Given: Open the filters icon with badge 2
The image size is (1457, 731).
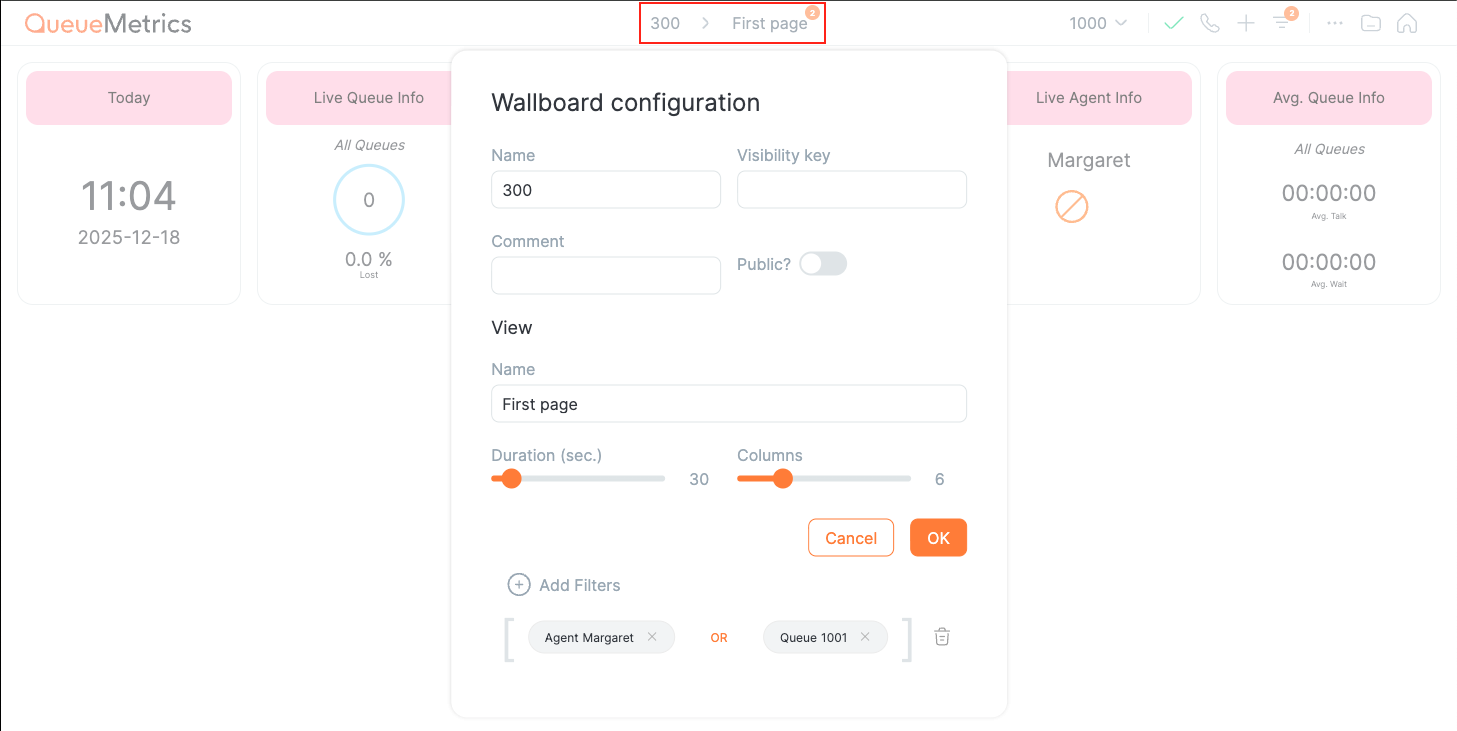Looking at the screenshot, I should 1282,22.
